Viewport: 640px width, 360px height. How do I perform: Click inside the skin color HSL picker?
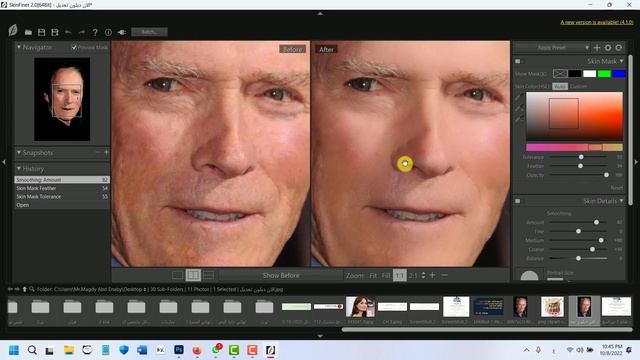coord(574,116)
